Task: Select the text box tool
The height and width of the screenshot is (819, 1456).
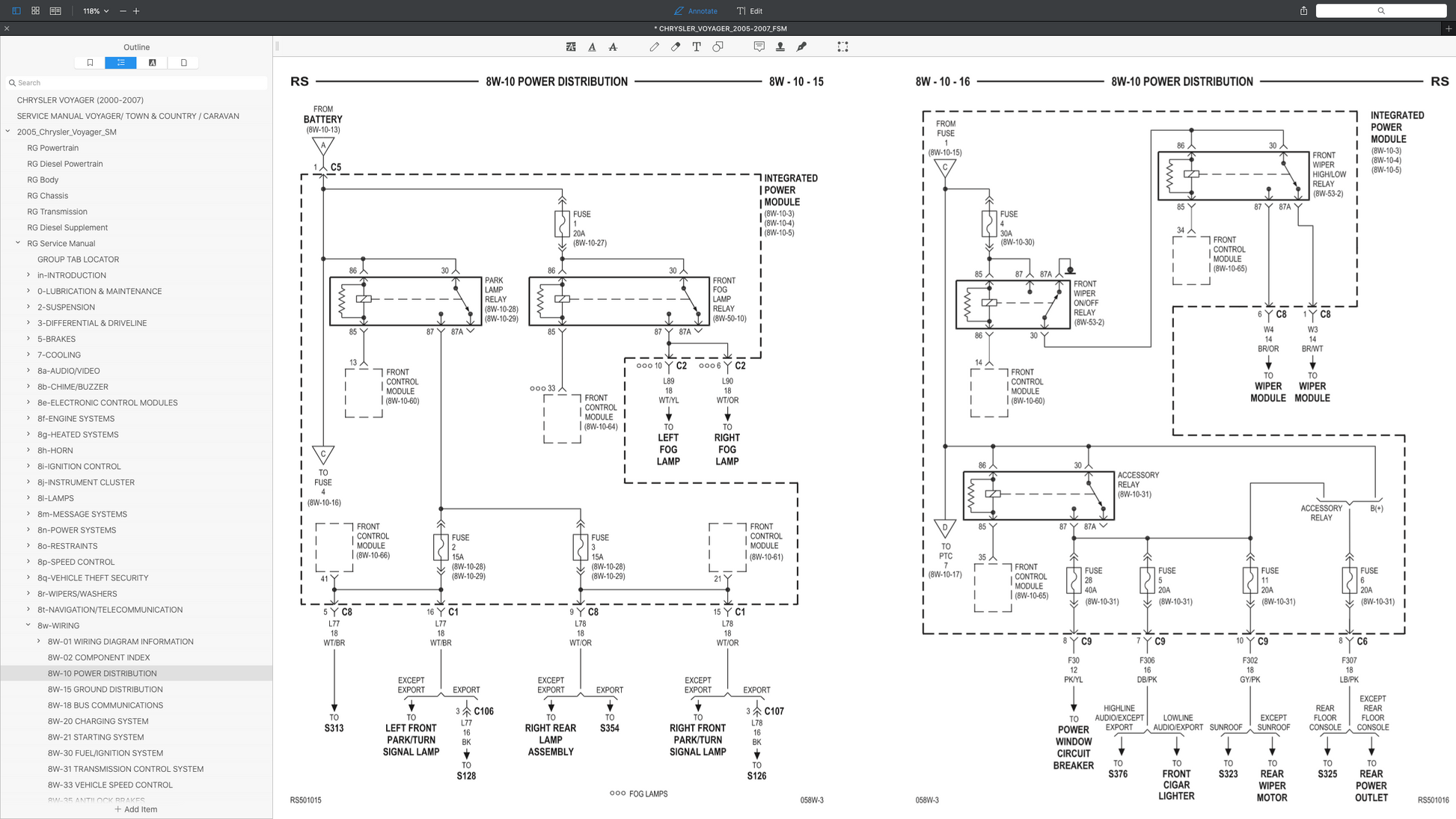Action: pos(697,46)
